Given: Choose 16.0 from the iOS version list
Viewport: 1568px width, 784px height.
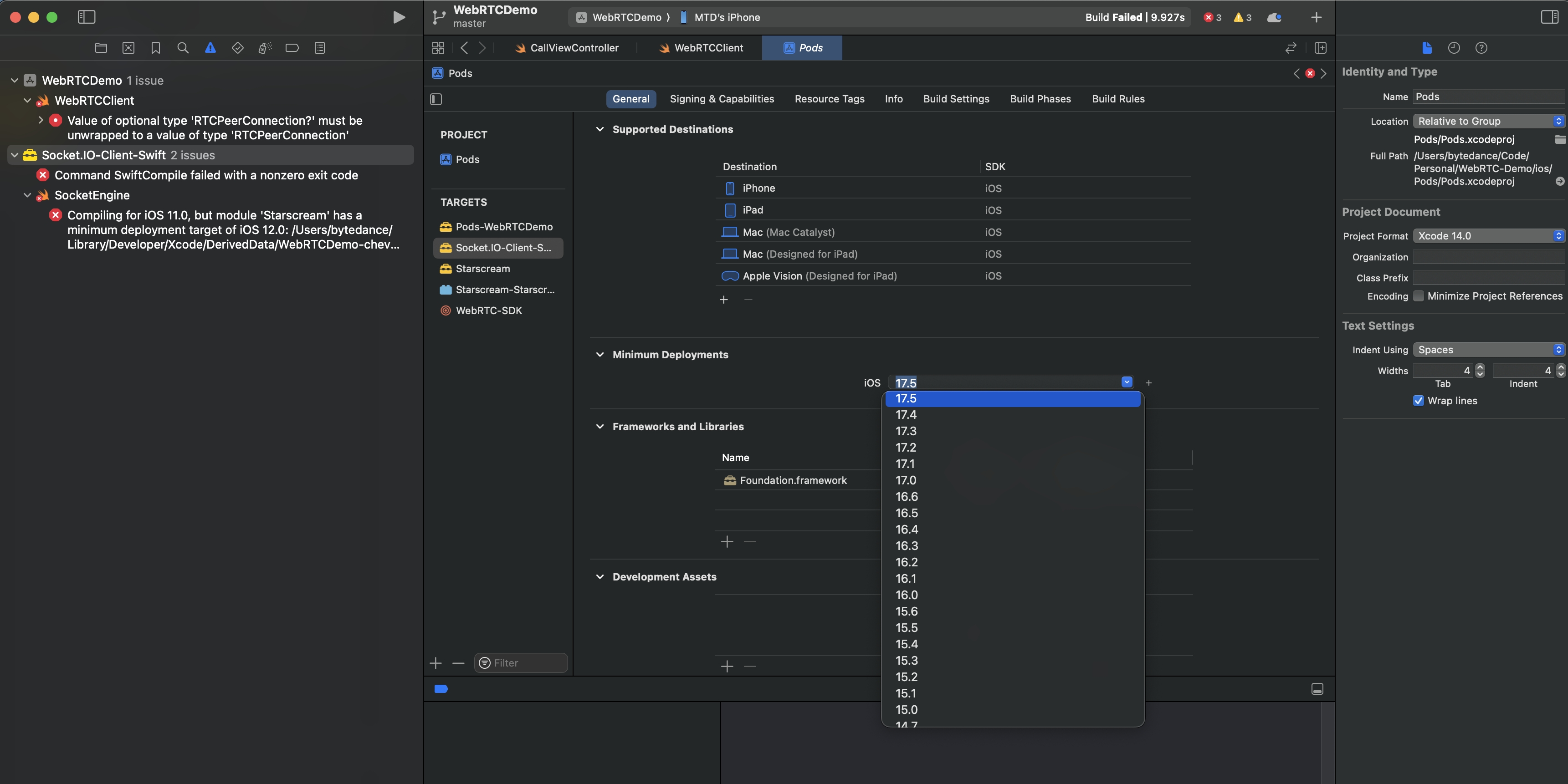Looking at the screenshot, I should pos(907,595).
